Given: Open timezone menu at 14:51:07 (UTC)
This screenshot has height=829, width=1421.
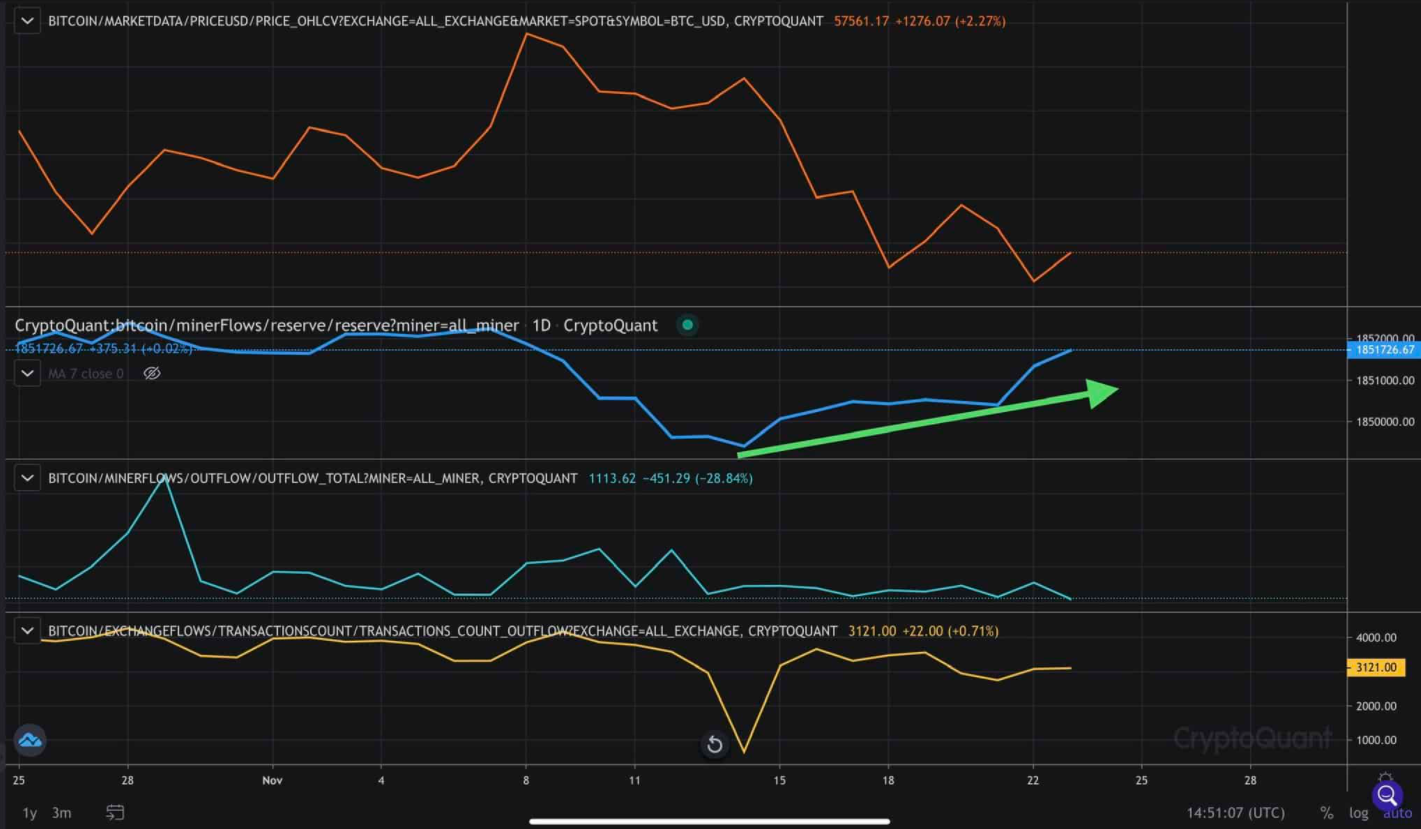Looking at the screenshot, I should [1235, 813].
